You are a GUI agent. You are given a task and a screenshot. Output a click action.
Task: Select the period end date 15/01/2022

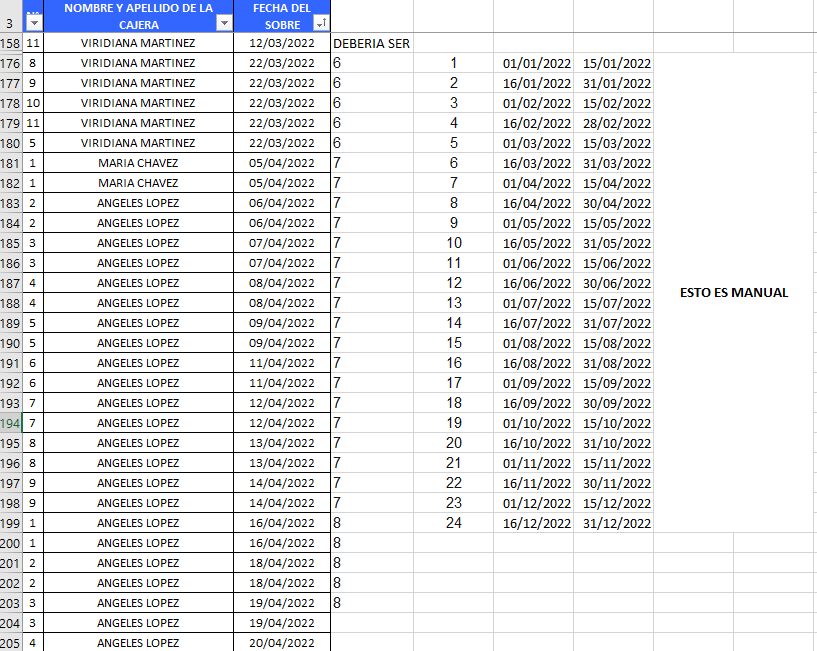pos(614,64)
